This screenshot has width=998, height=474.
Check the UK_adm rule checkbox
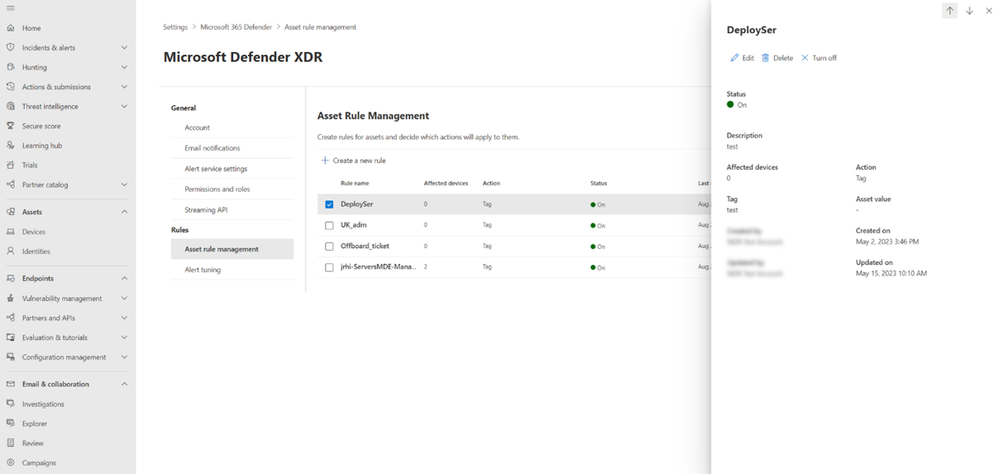[329, 225]
